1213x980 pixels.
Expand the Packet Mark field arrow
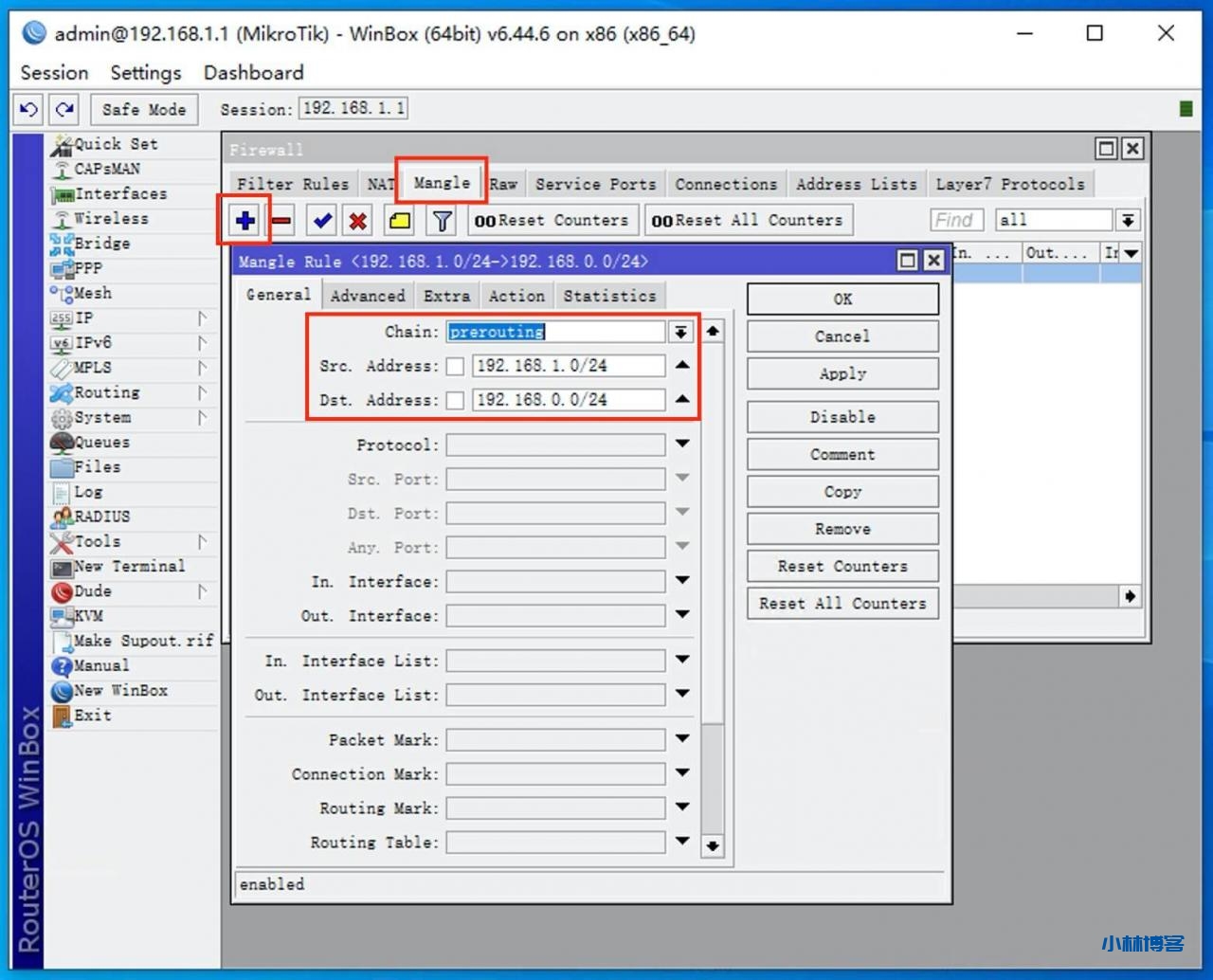pyautogui.click(x=682, y=738)
